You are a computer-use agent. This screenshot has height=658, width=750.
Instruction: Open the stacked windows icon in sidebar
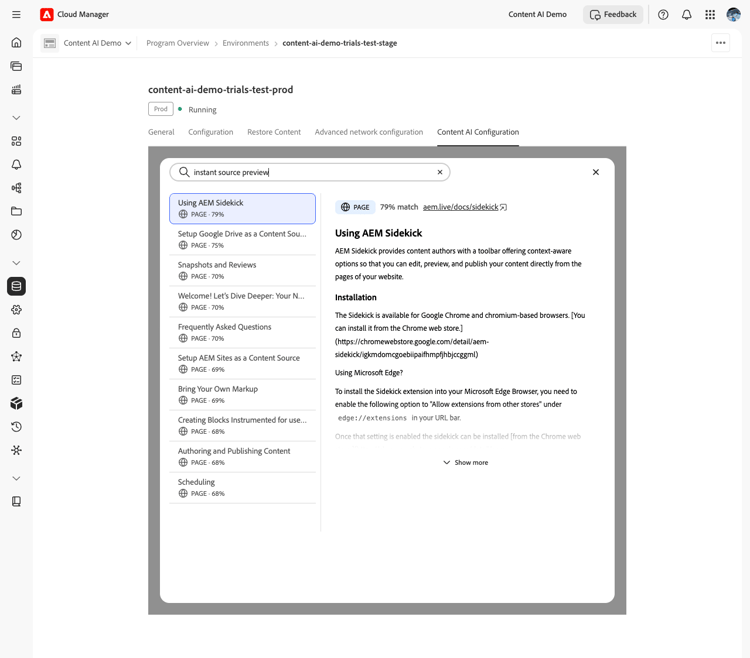16,66
